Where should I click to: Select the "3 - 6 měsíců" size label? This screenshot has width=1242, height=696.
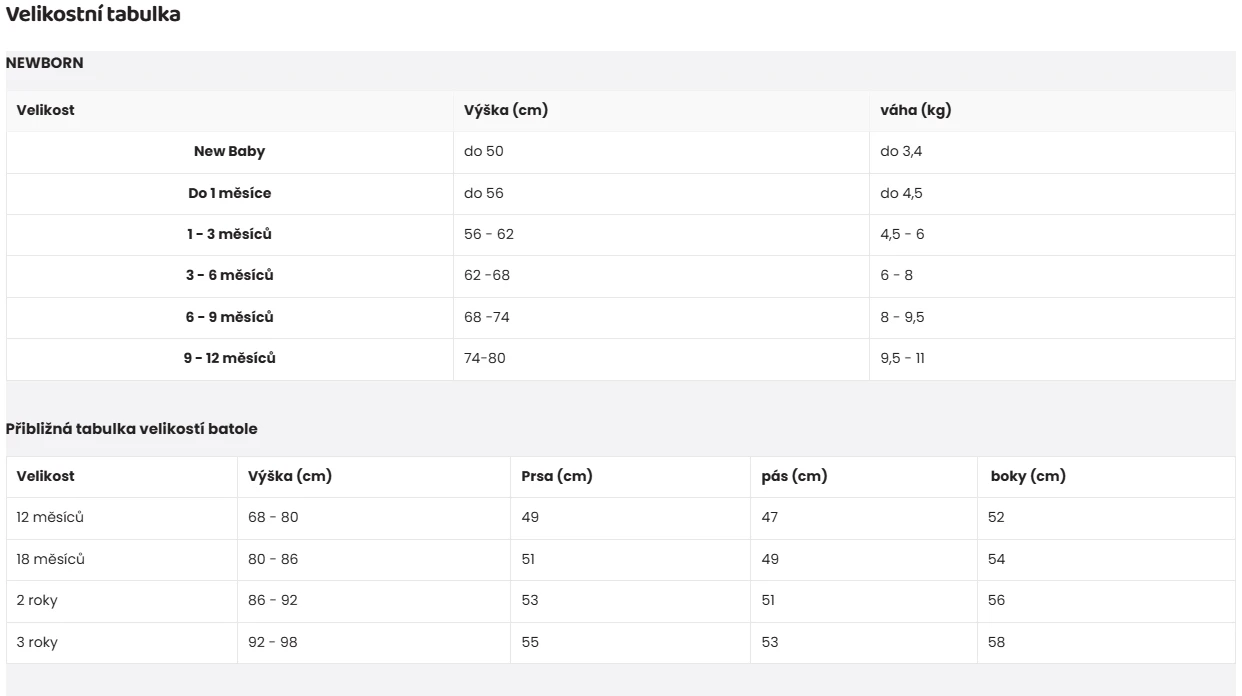click(x=229, y=275)
